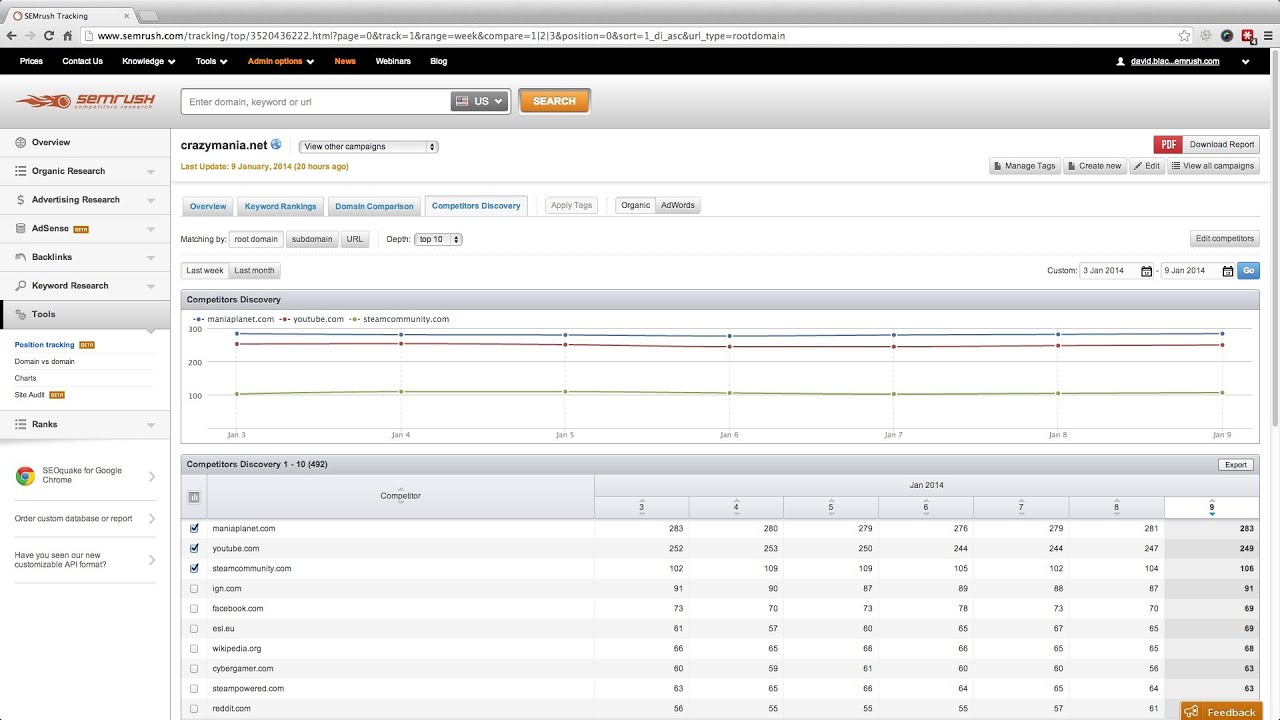Image resolution: width=1280 pixels, height=720 pixels.
Task: Uncheck youtube.com checkbox
Action: coord(194,548)
